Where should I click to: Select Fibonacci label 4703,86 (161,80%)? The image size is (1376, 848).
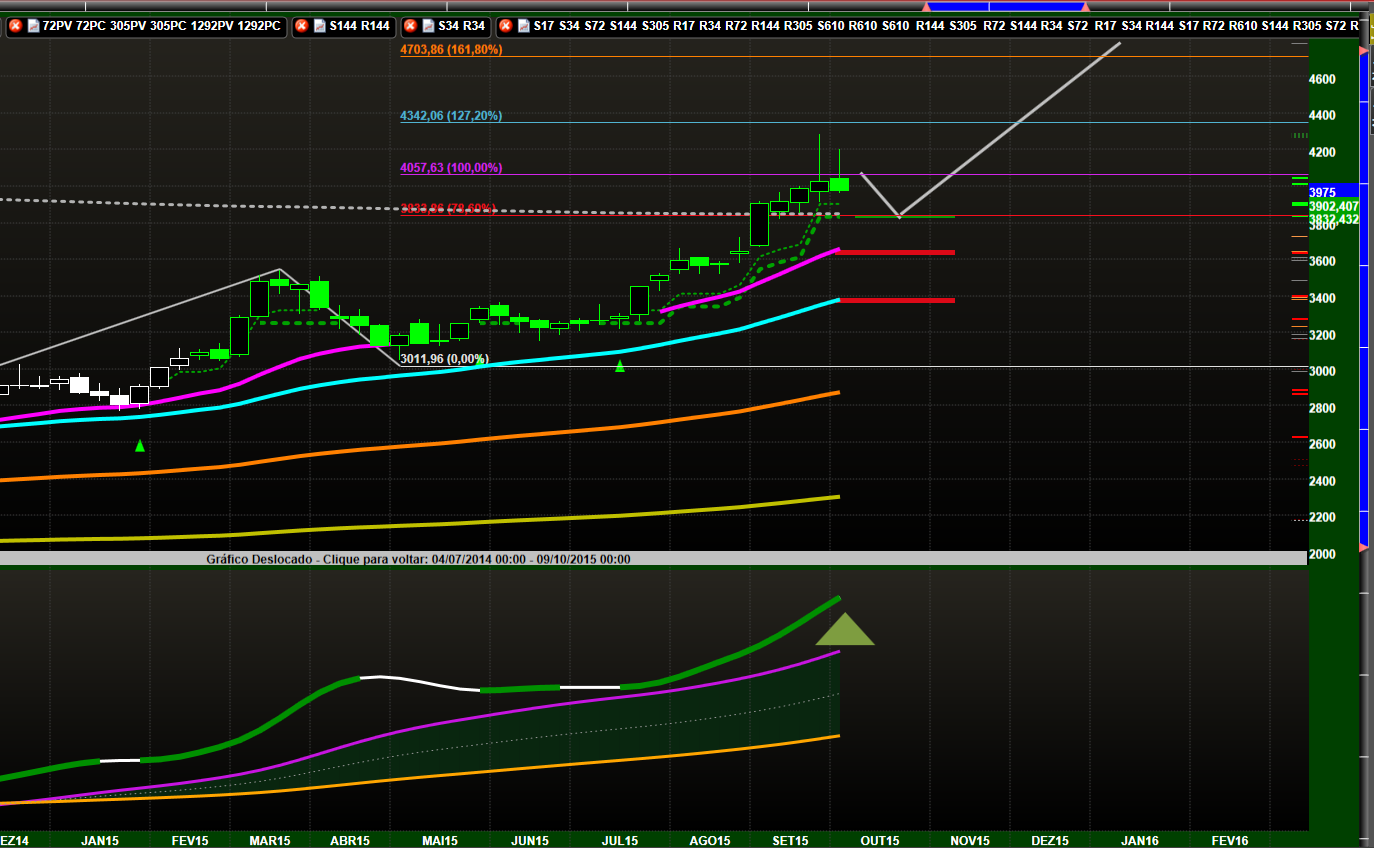[x=451, y=49]
